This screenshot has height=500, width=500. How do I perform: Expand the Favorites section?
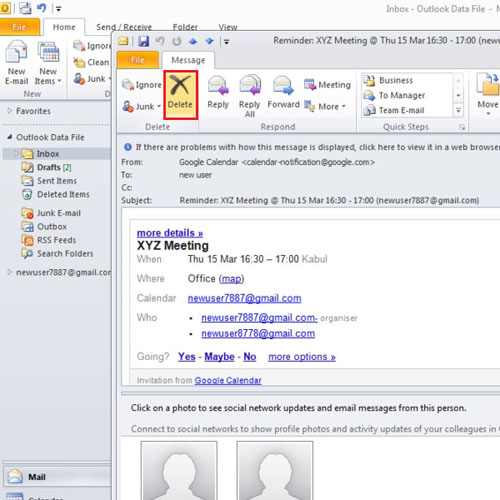(9, 111)
